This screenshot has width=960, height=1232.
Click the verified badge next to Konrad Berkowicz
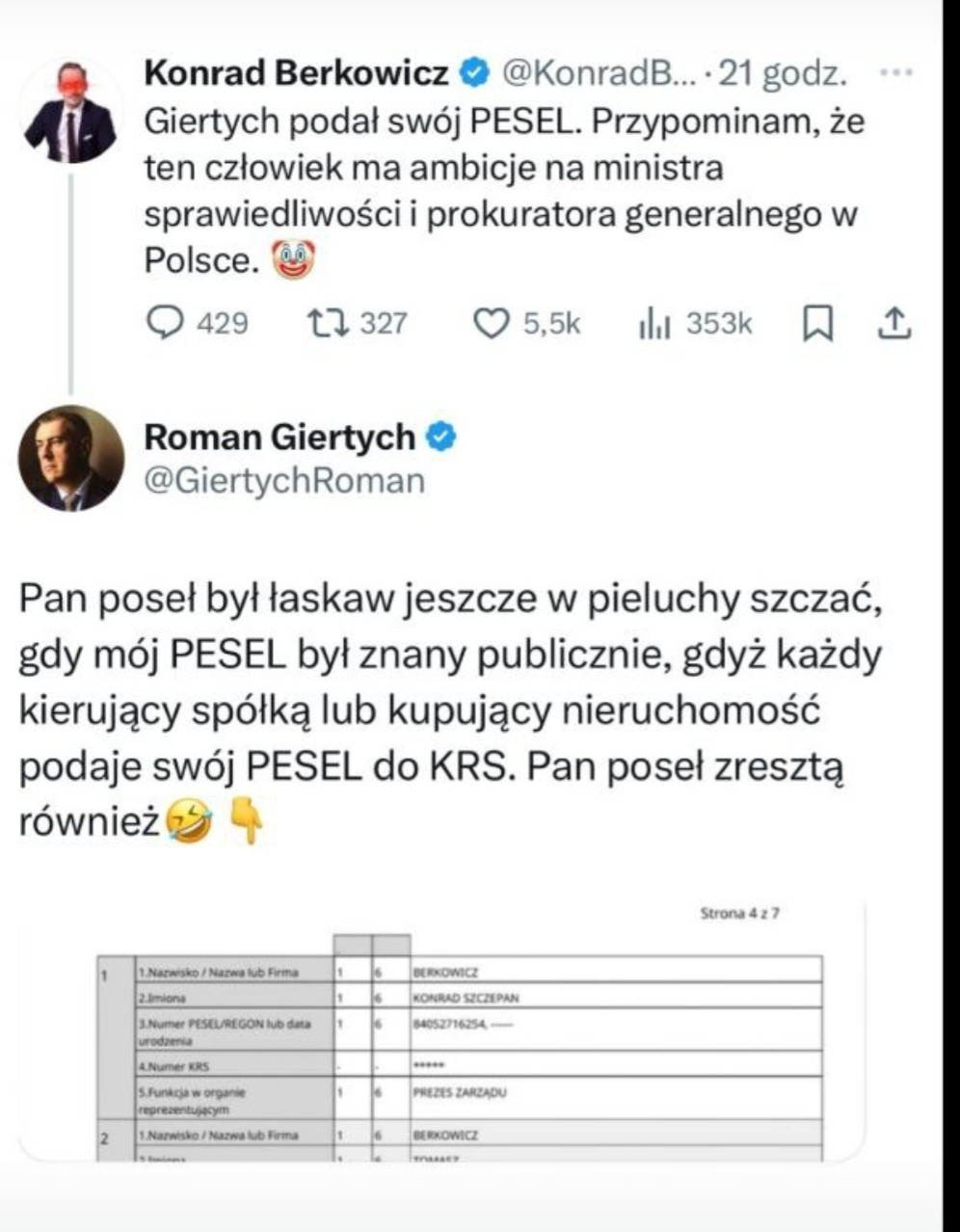[x=475, y=73]
